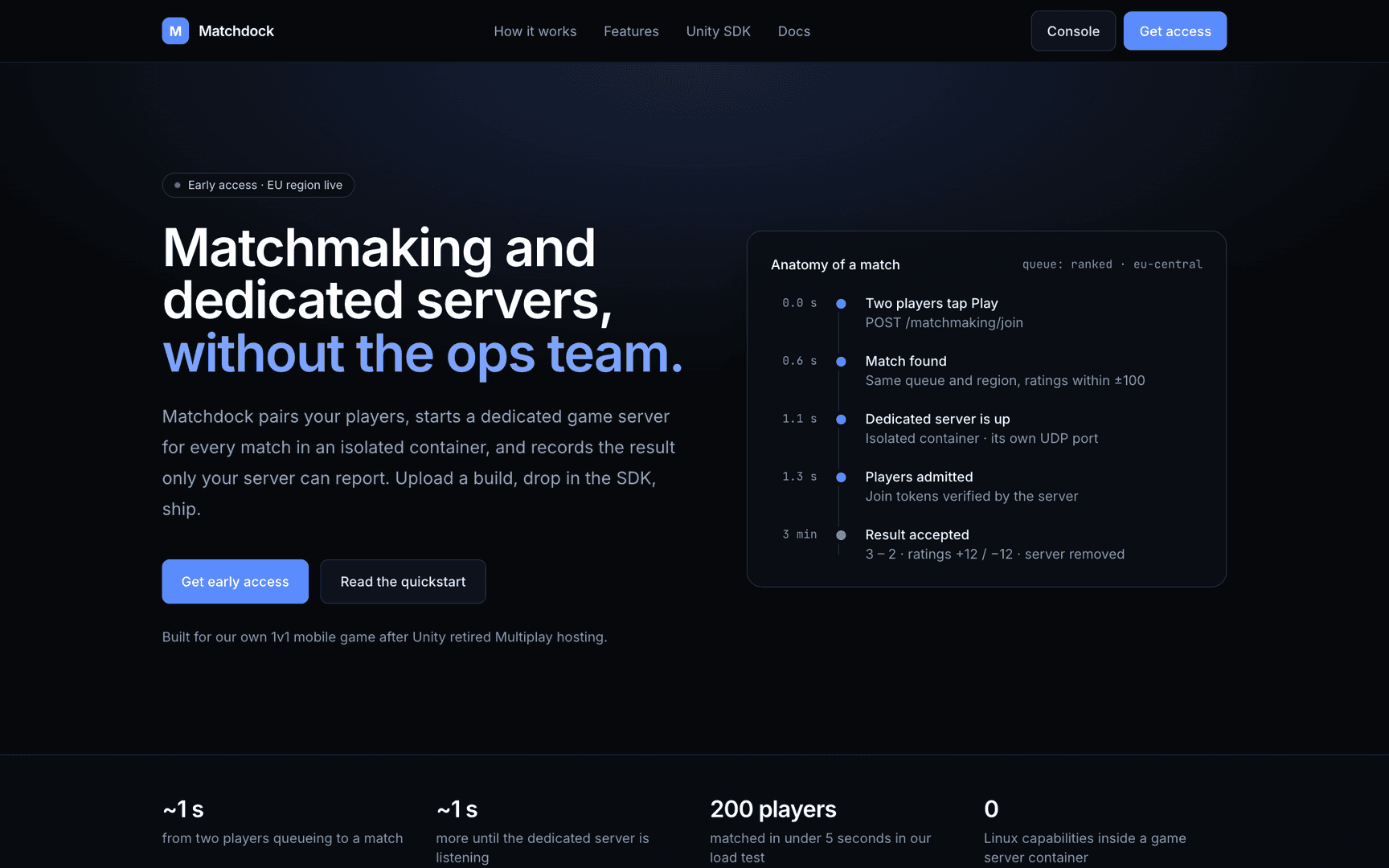1389x868 pixels.
Task: Click the Matchdock brand name
Action: pos(236,31)
